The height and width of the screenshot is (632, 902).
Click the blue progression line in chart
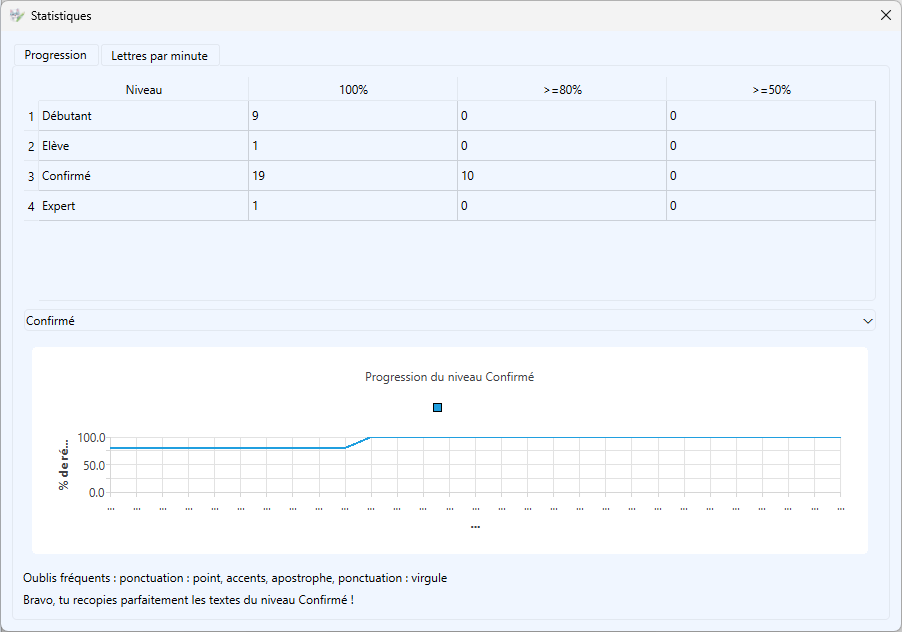230,448
